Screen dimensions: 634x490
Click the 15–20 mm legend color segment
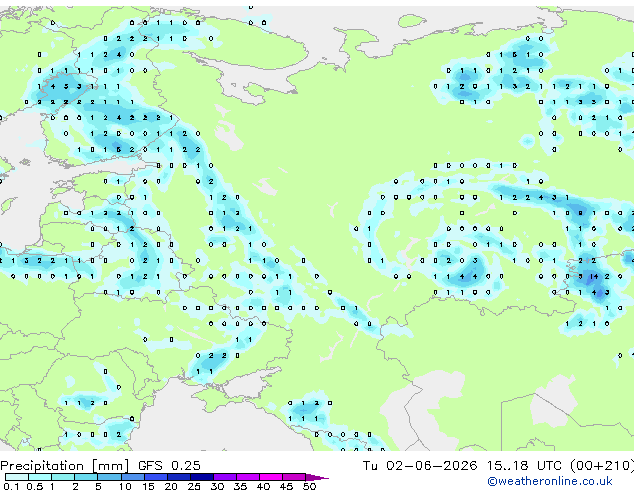(156, 477)
